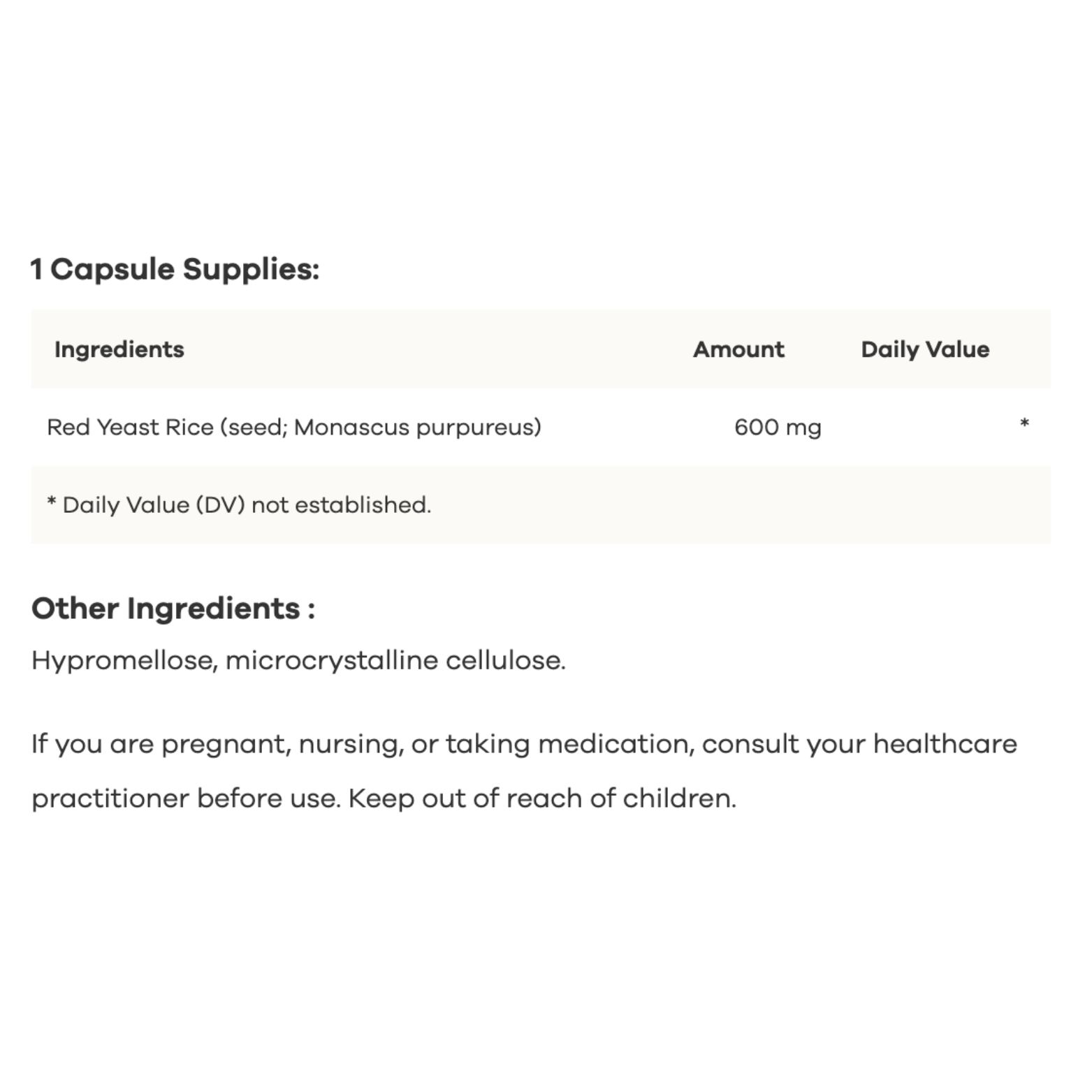Click the asterisk in the Daily Value column

click(x=1024, y=424)
